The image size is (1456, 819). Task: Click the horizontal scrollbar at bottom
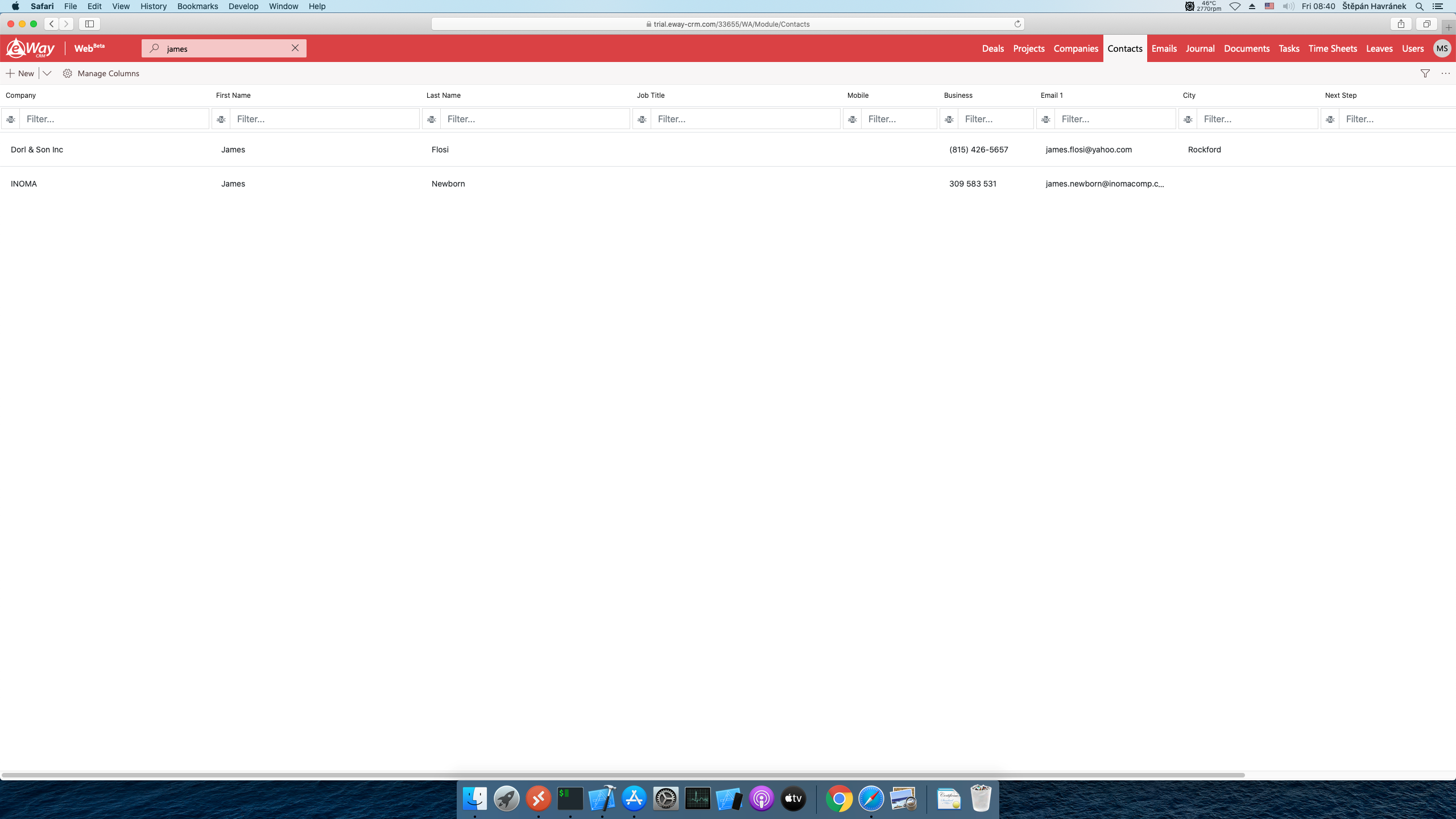pos(623,775)
